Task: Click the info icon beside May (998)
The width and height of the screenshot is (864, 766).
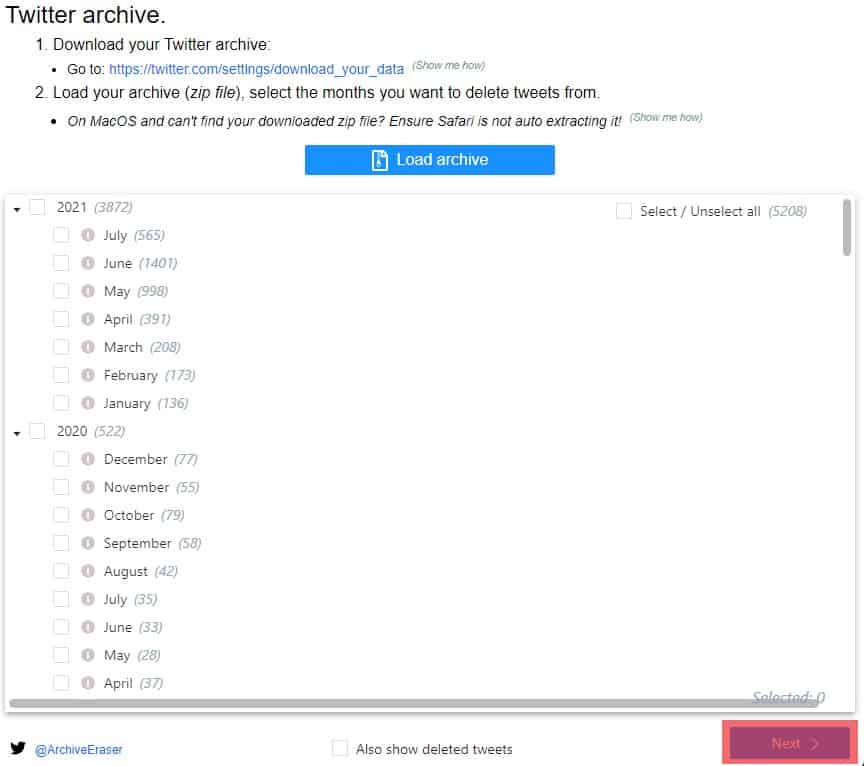Action: pyautogui.click(x=88, y=291)
